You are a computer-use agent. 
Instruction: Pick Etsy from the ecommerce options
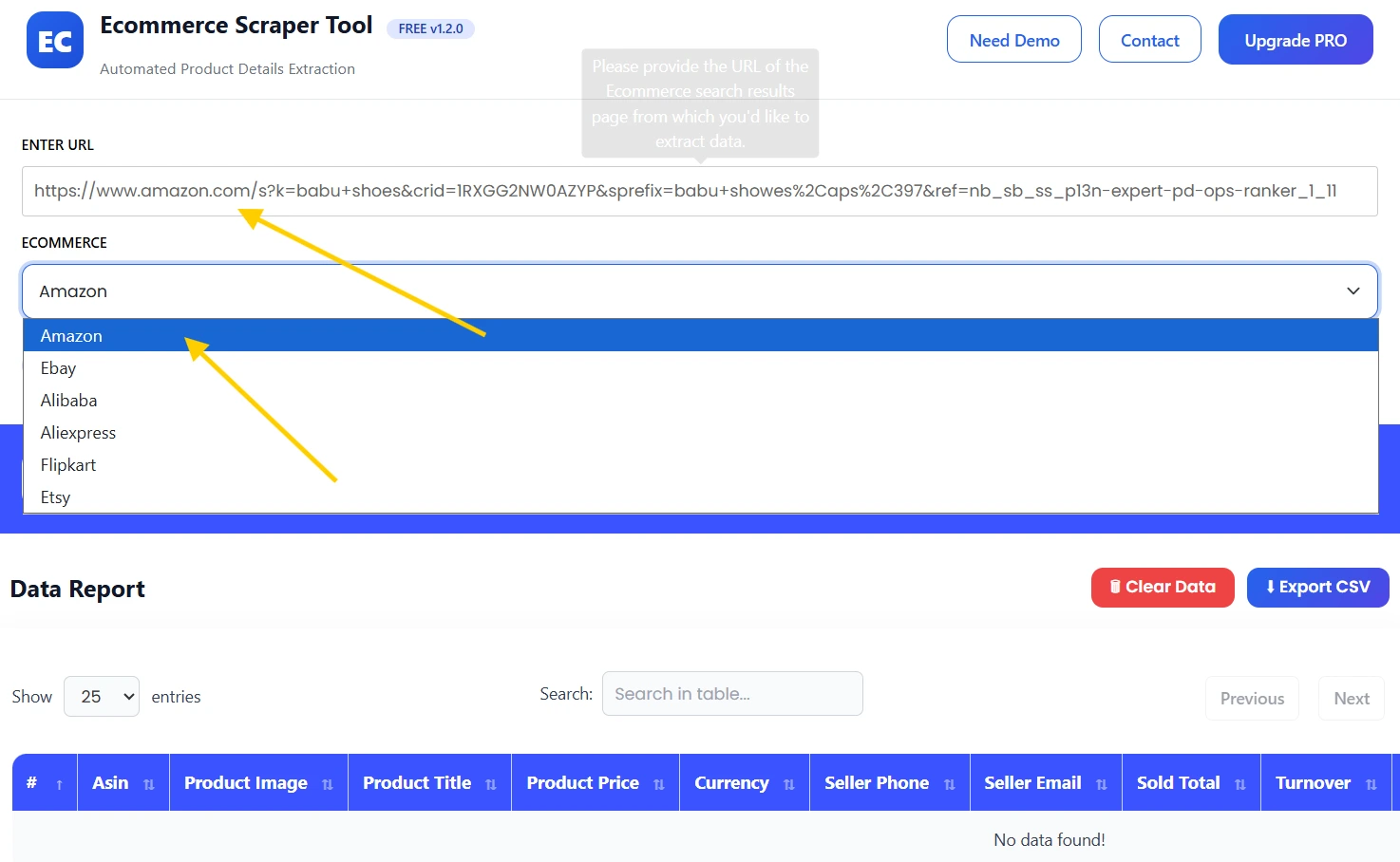pyautogui.click(x=701, y=497)
